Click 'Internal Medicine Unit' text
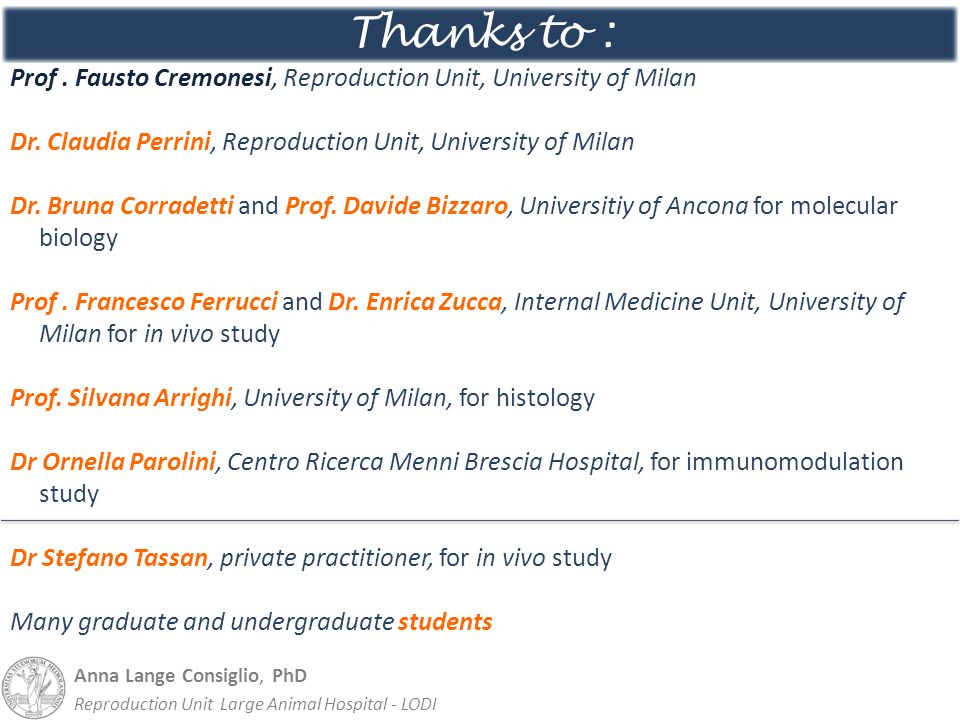 [x=634, y=302]
